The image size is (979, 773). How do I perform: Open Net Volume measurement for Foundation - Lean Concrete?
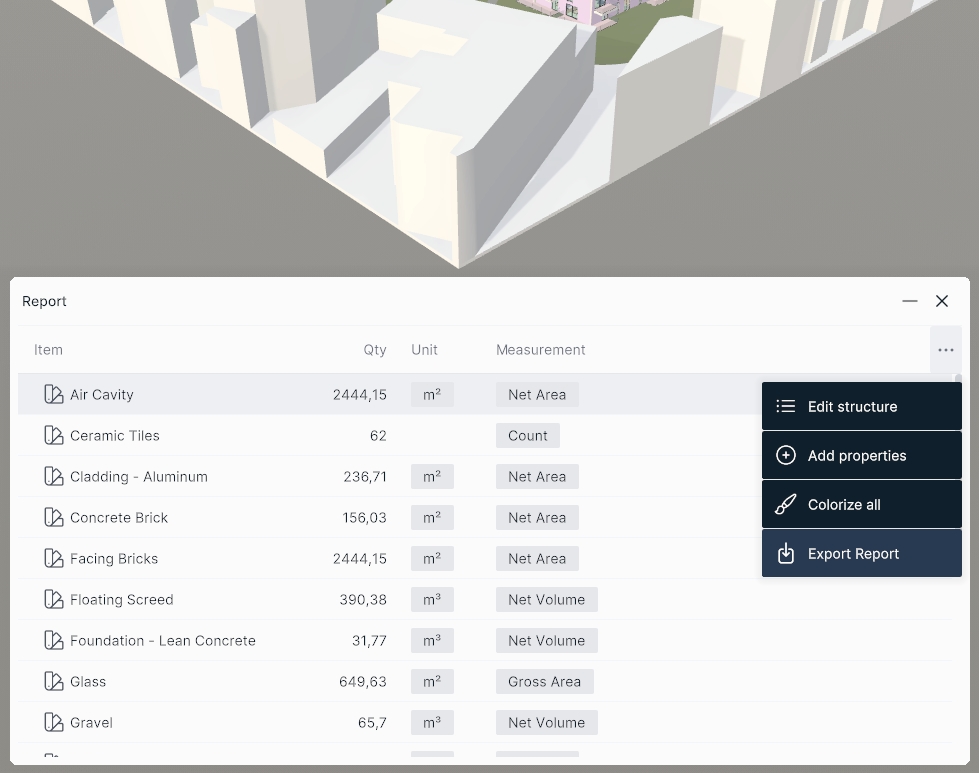click(x=546, y=641)
